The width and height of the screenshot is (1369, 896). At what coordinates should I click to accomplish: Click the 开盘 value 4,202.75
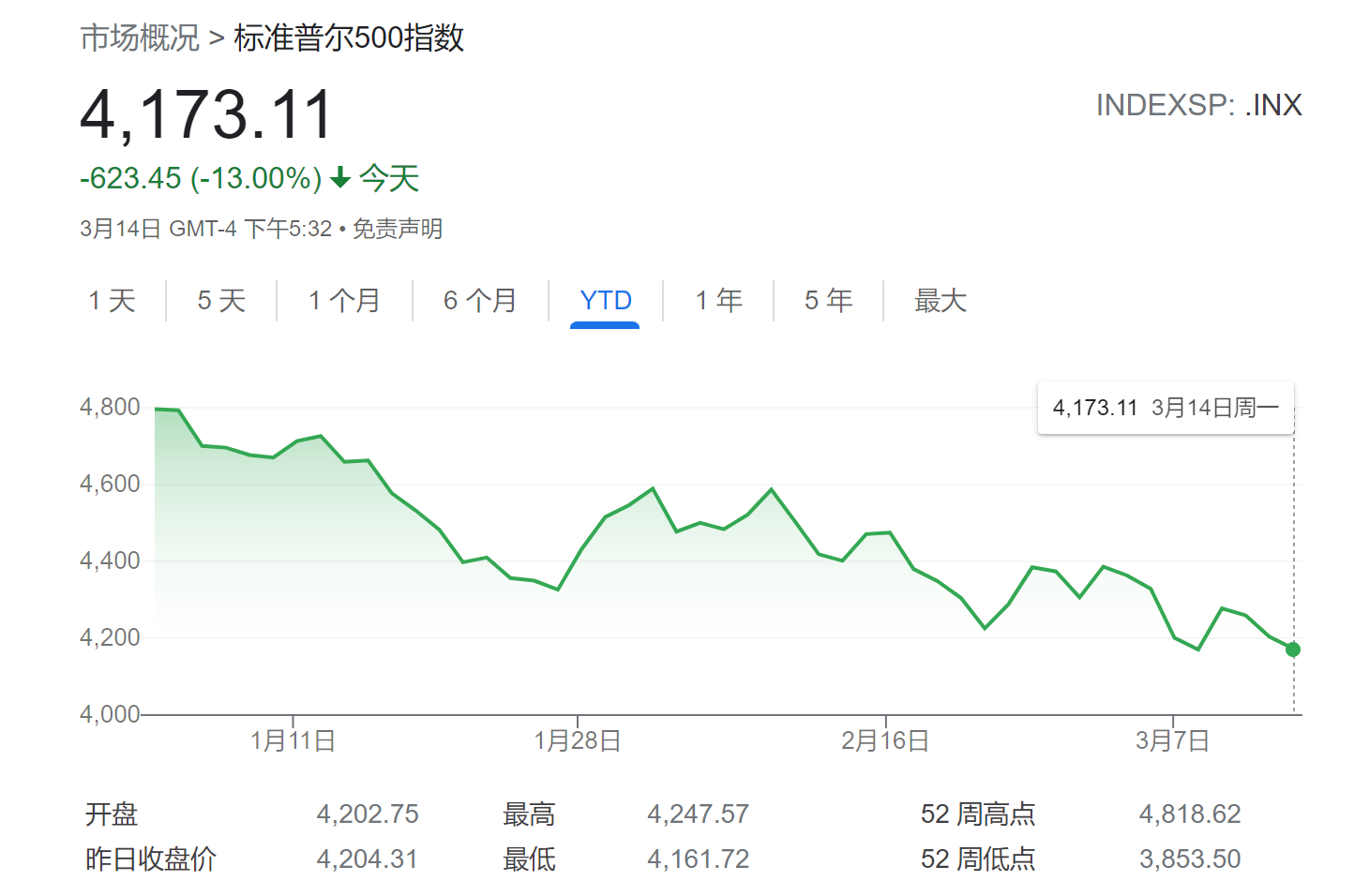(x=368, y=814)
